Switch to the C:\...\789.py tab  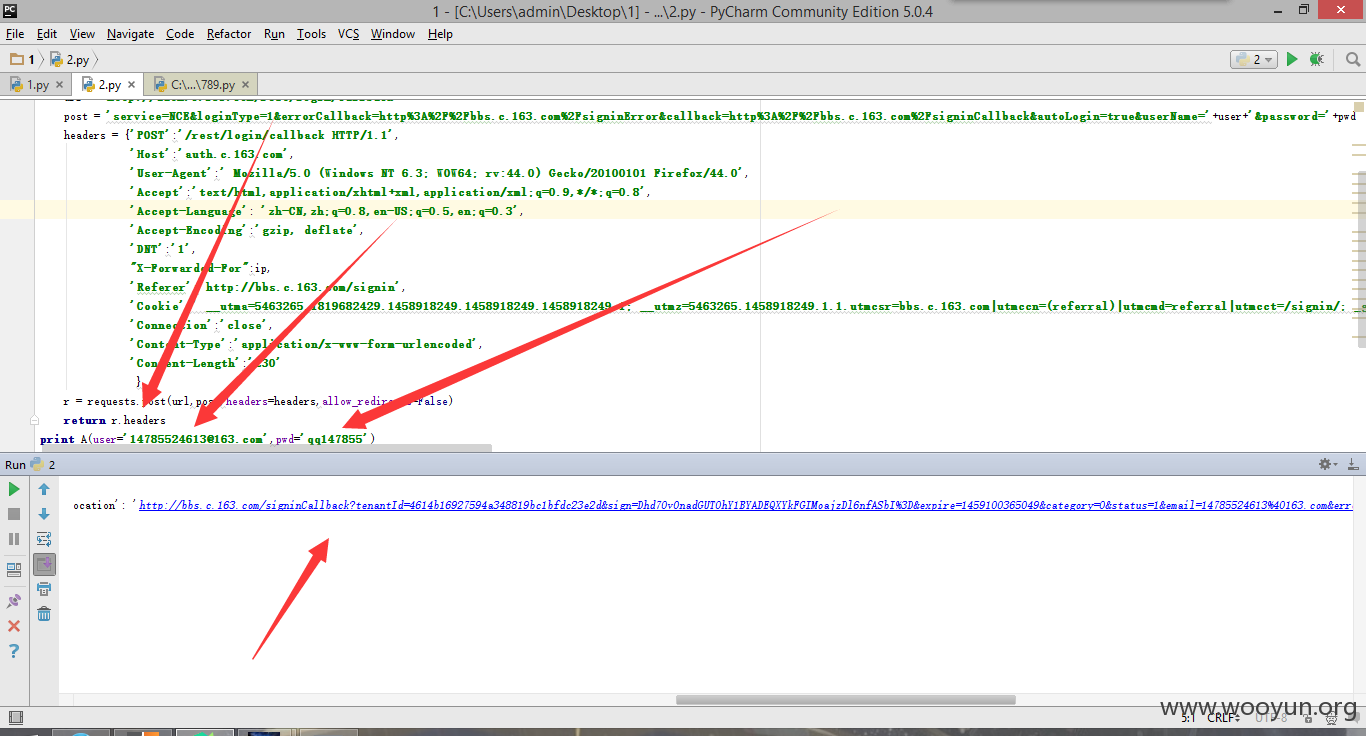point(203,85)
